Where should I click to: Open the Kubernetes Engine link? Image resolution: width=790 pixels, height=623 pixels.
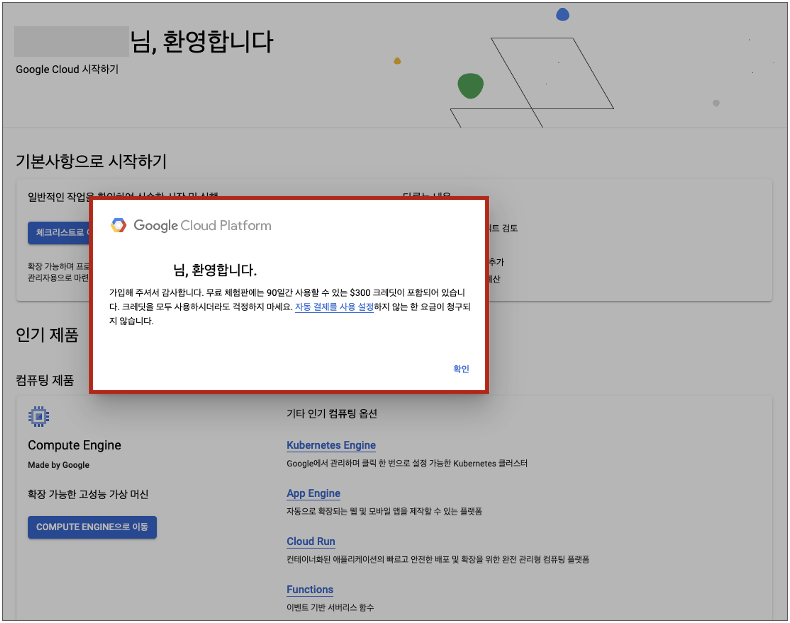331,445
